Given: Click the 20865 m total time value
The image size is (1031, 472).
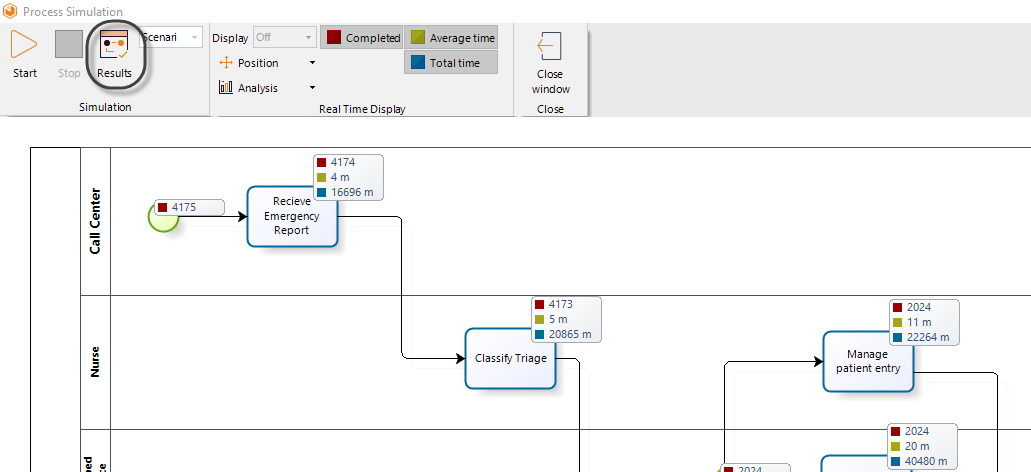Looking at the screenshot, I should tap(570, 335).
